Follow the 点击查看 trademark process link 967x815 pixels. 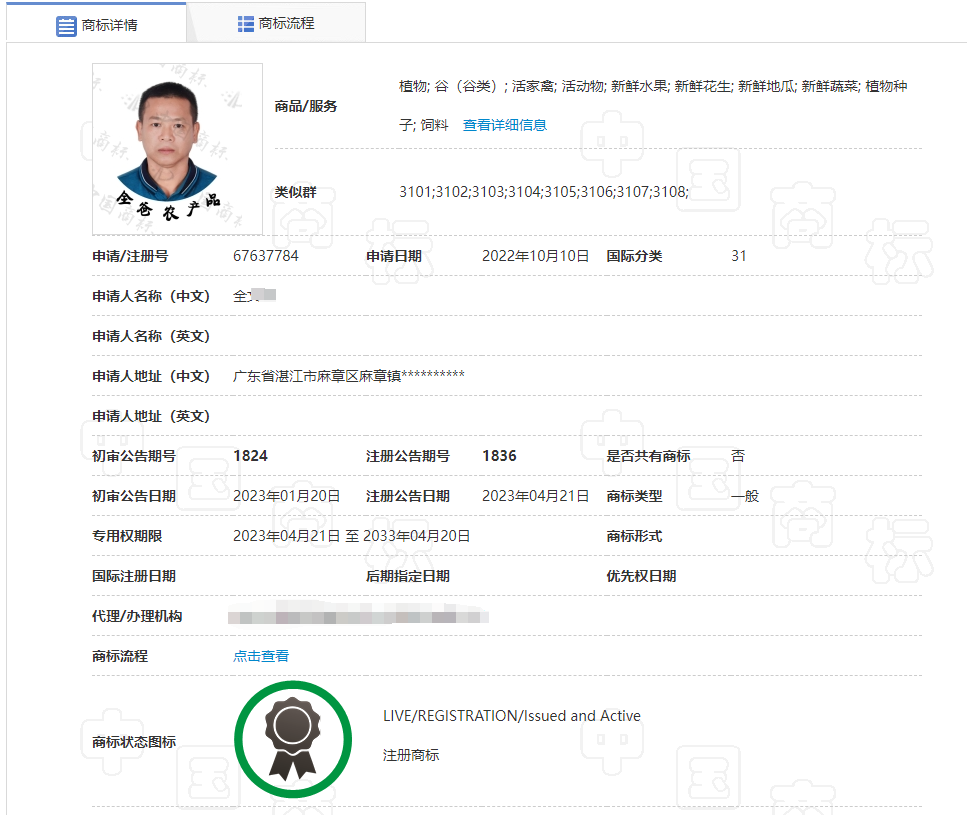(x=261, y=656)
